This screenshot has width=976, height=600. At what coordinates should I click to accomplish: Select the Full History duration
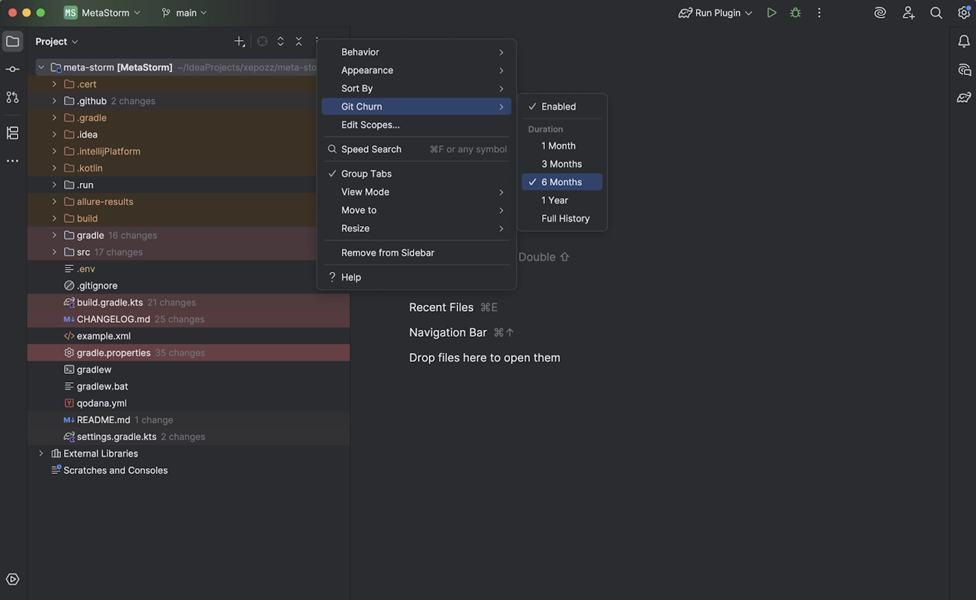point(561,218)
